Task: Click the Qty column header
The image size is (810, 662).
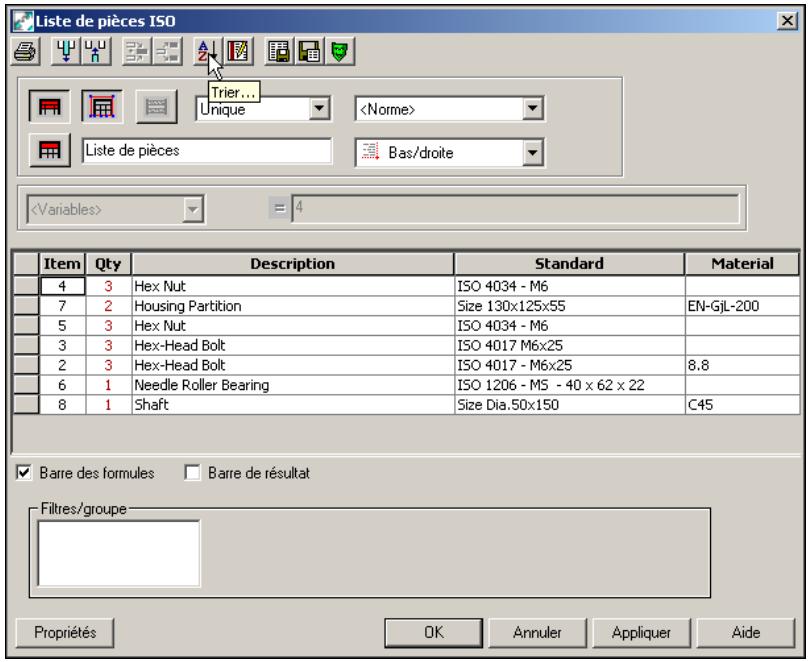Action: pos(108,264)
